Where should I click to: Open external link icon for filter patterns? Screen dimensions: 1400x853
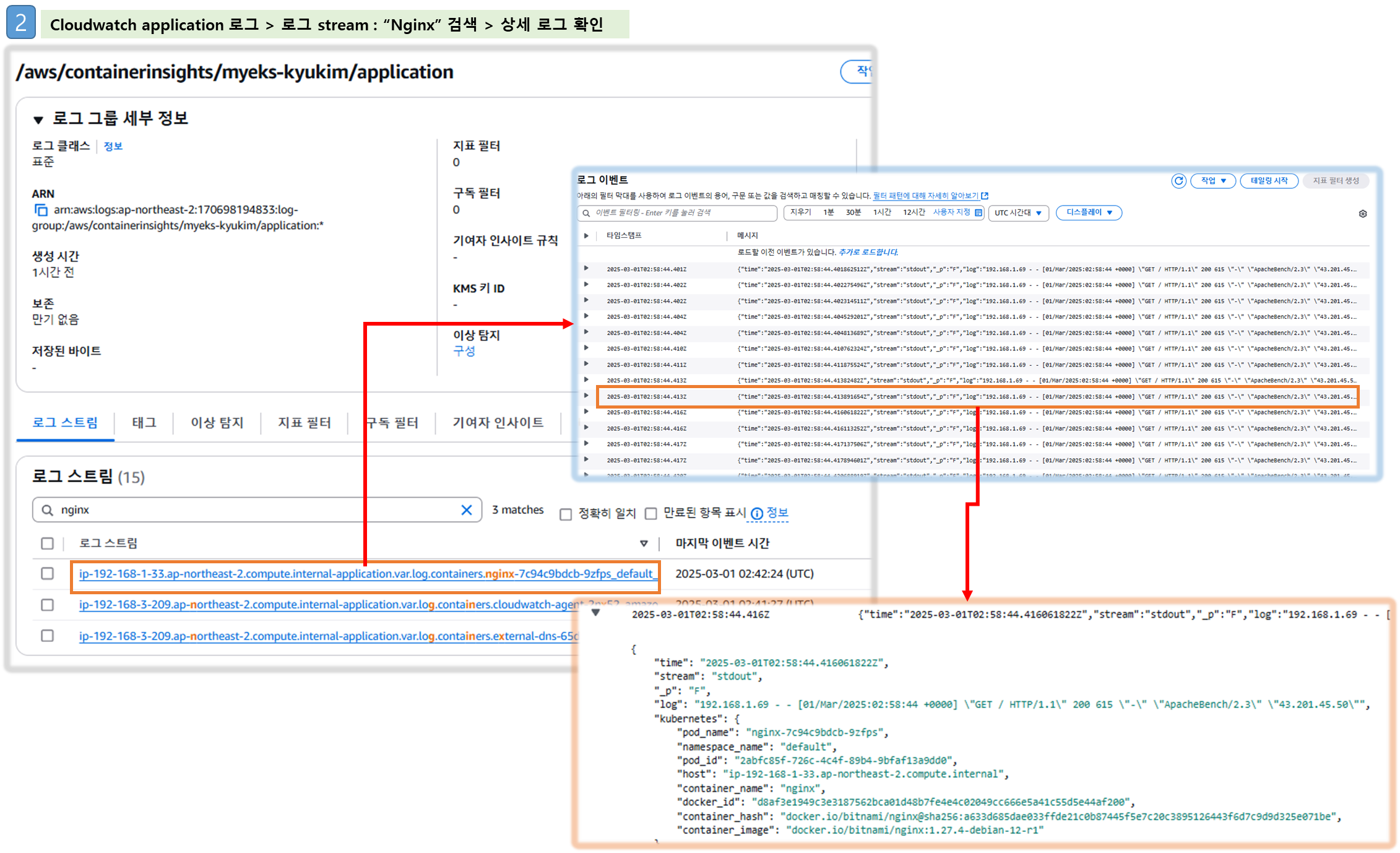pyautogui.click(x=985, y=196)
